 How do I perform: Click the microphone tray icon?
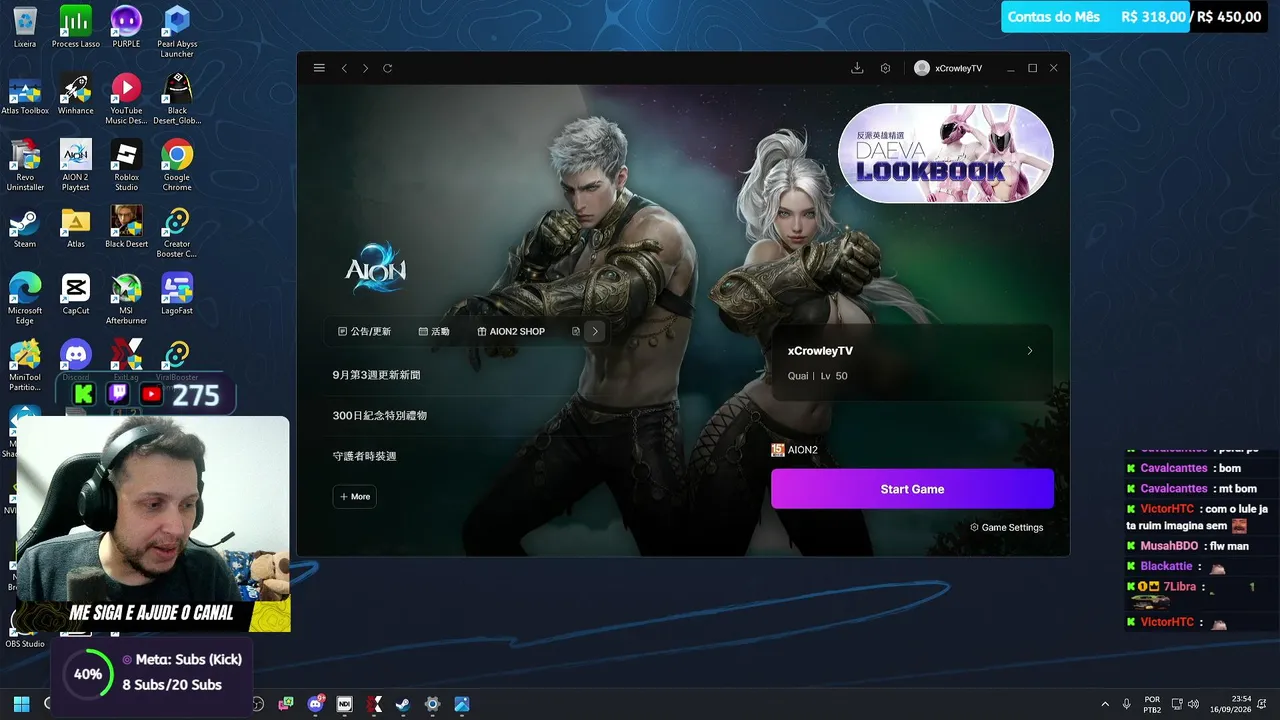(1127, 704)
